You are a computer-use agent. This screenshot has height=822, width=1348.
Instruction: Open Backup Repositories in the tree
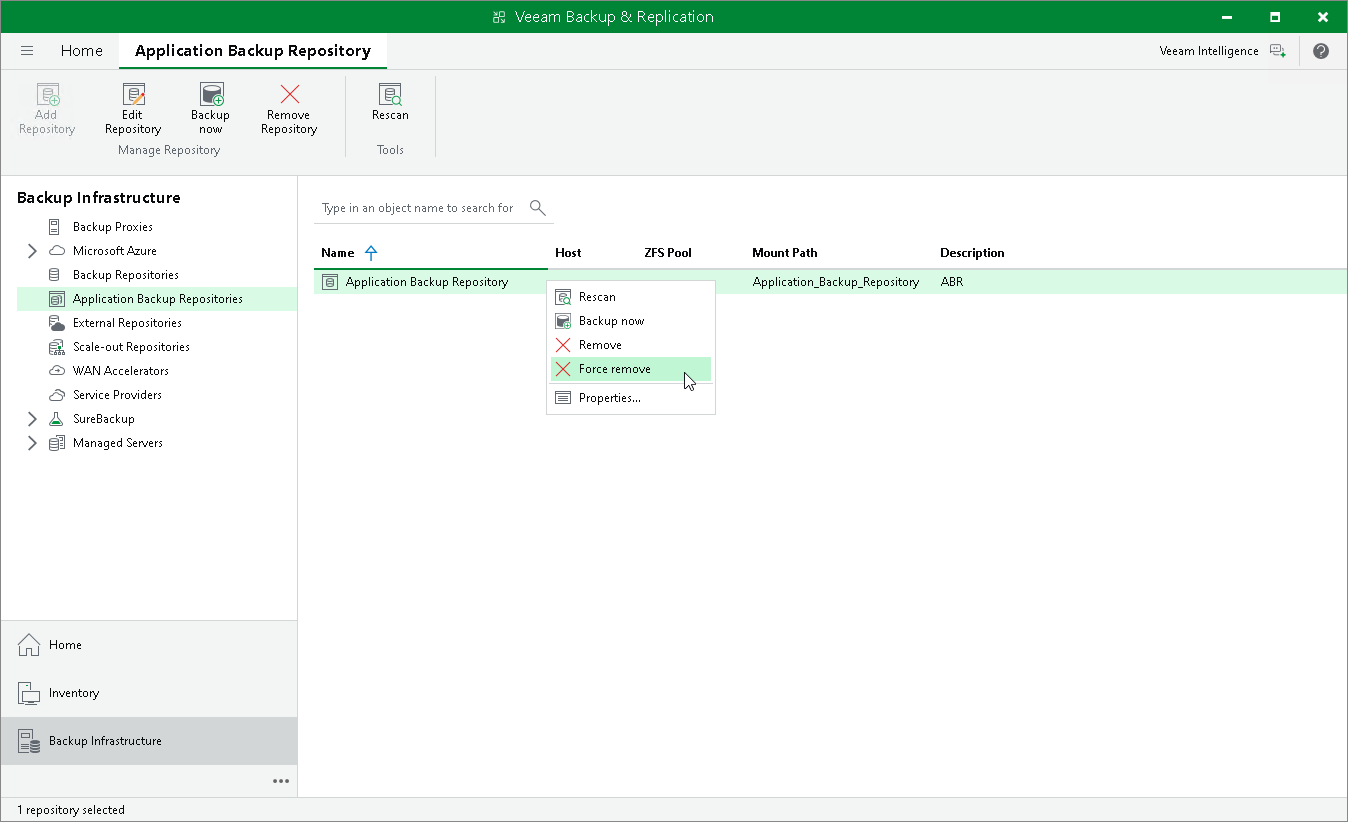pos(126,275)
